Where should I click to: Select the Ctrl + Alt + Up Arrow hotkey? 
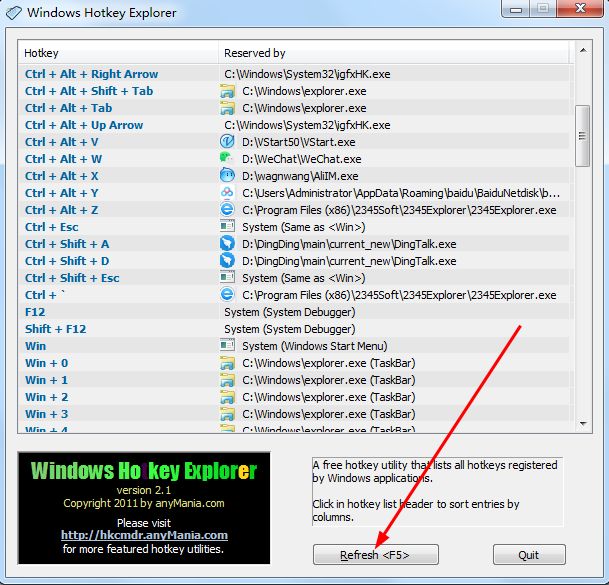(x=84, y=125)
